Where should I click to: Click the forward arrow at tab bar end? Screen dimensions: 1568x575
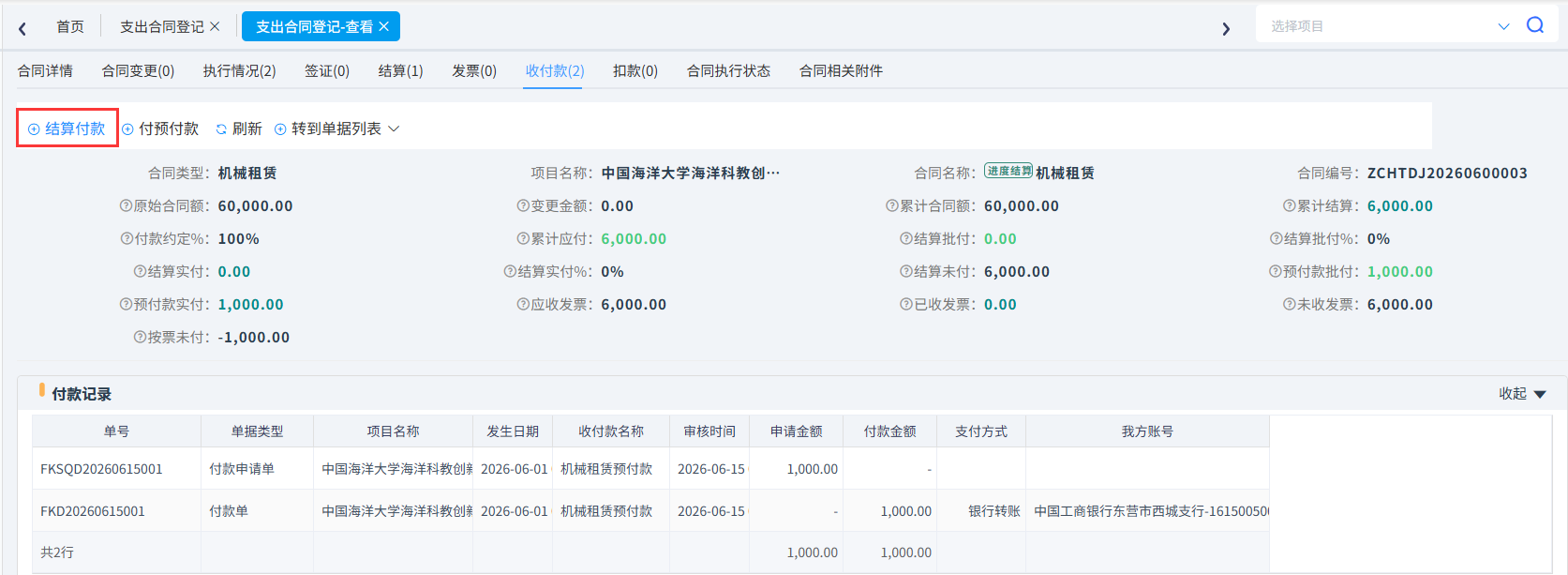[1226, 28]
